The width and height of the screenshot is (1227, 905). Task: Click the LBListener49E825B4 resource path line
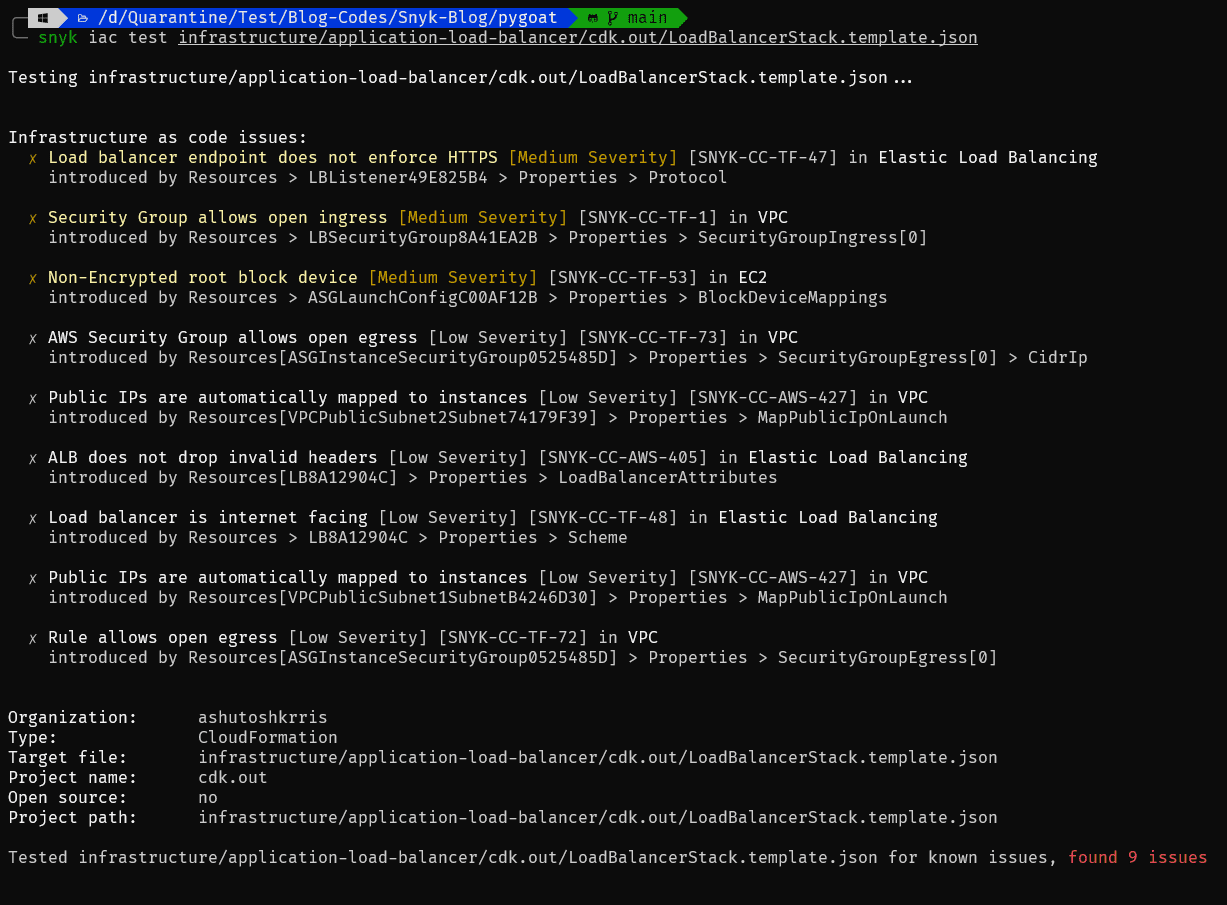[388, 177]
